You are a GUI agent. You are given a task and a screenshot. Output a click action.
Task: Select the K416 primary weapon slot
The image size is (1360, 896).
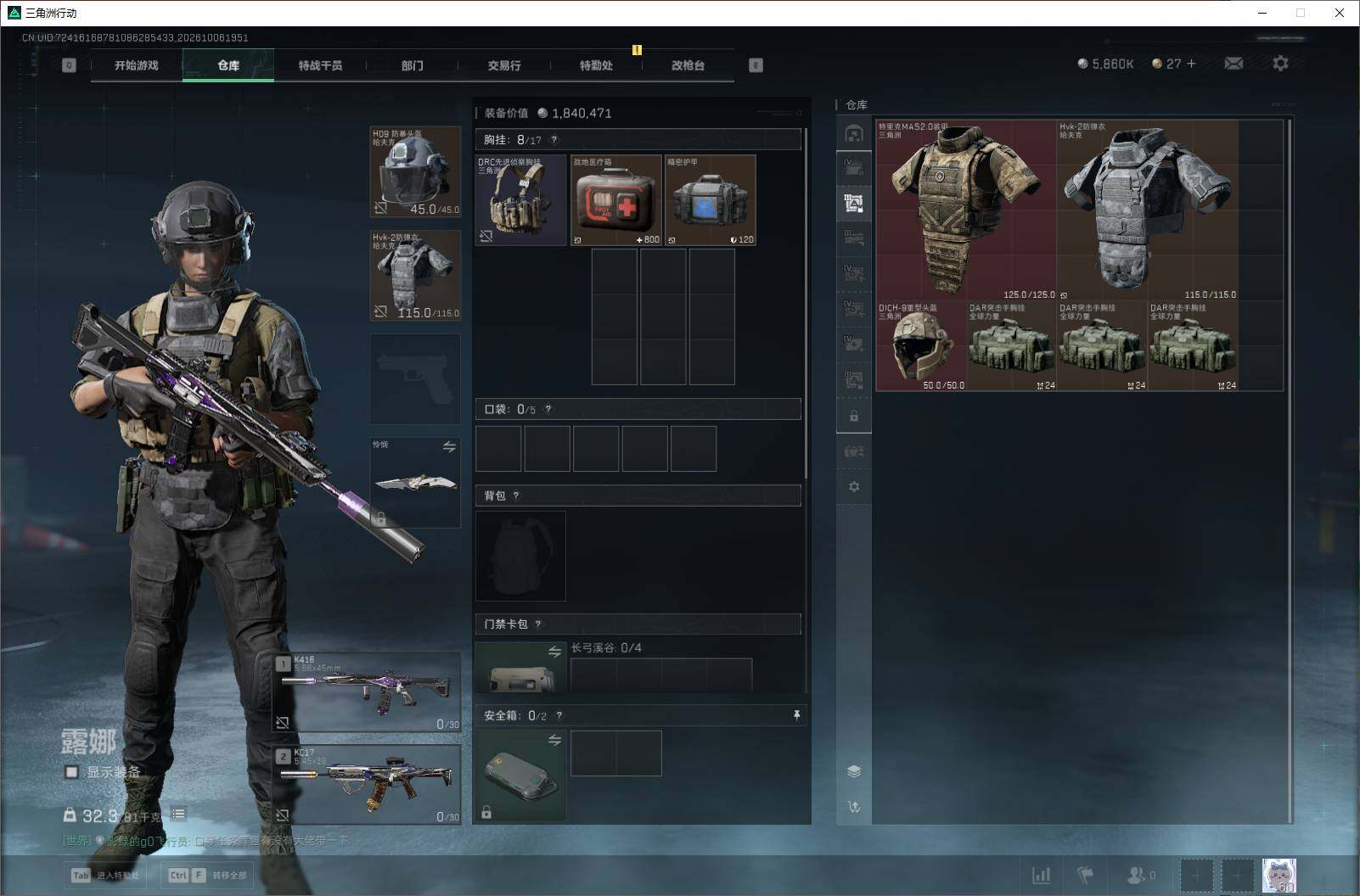[368, 692]
